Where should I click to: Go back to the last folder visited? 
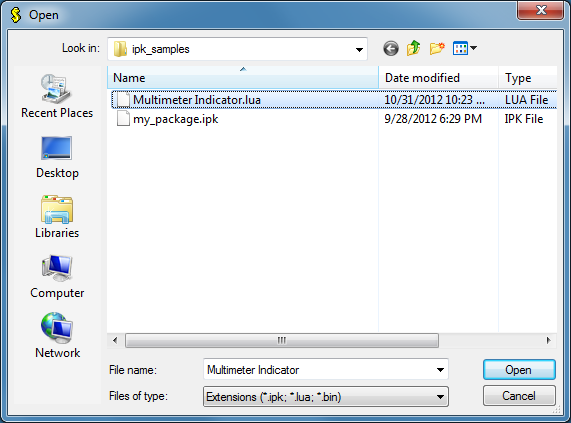pyautogui.click(x=391, y=48)
